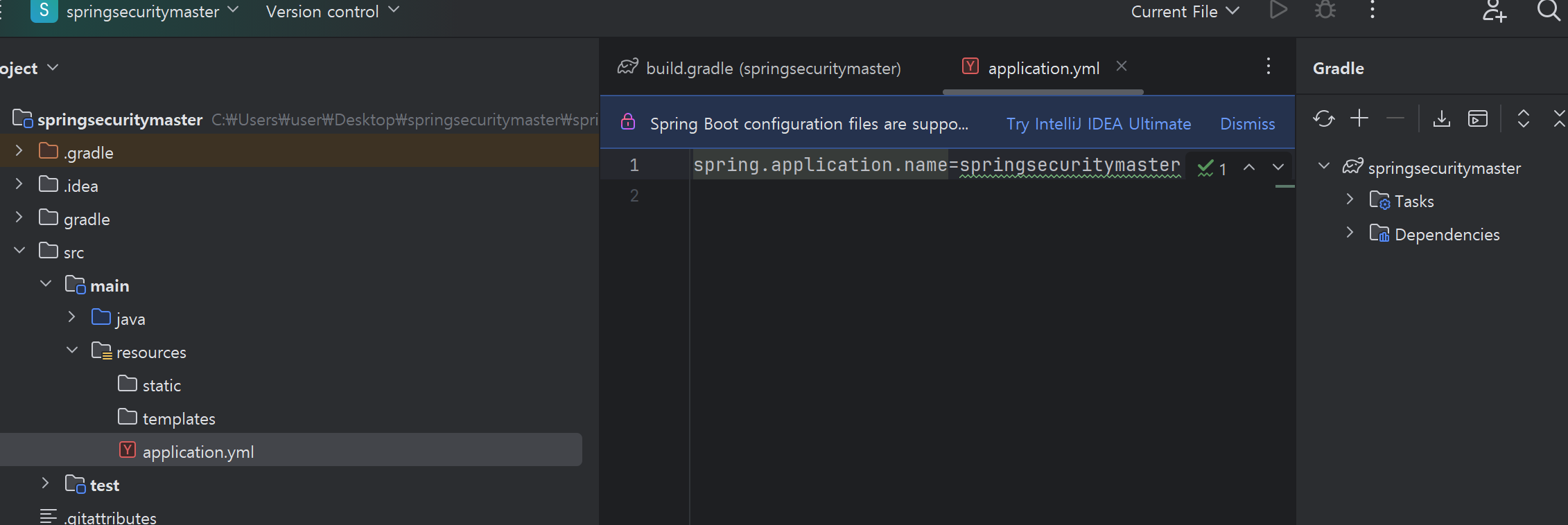Open editor tabs options vertical dots
This screenshot has width=1568, height=525.
(x=1269, y=66)
